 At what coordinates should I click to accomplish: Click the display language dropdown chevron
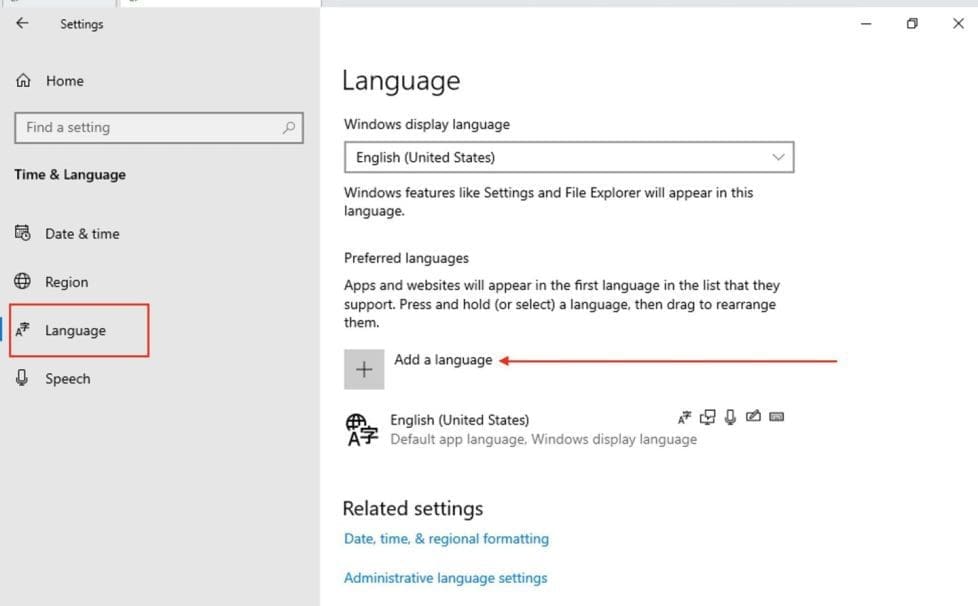(778, 157)
